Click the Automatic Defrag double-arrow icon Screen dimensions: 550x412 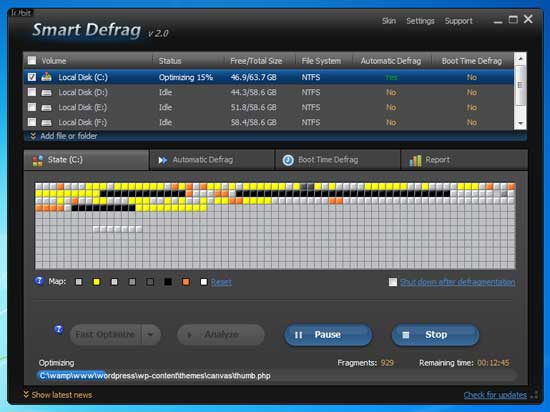click(162, 160)
